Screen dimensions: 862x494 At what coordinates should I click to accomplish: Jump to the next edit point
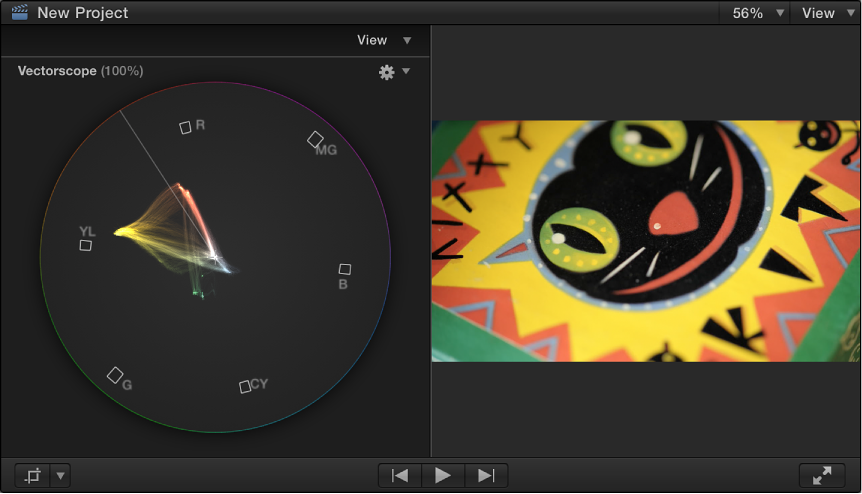[486, 475]
